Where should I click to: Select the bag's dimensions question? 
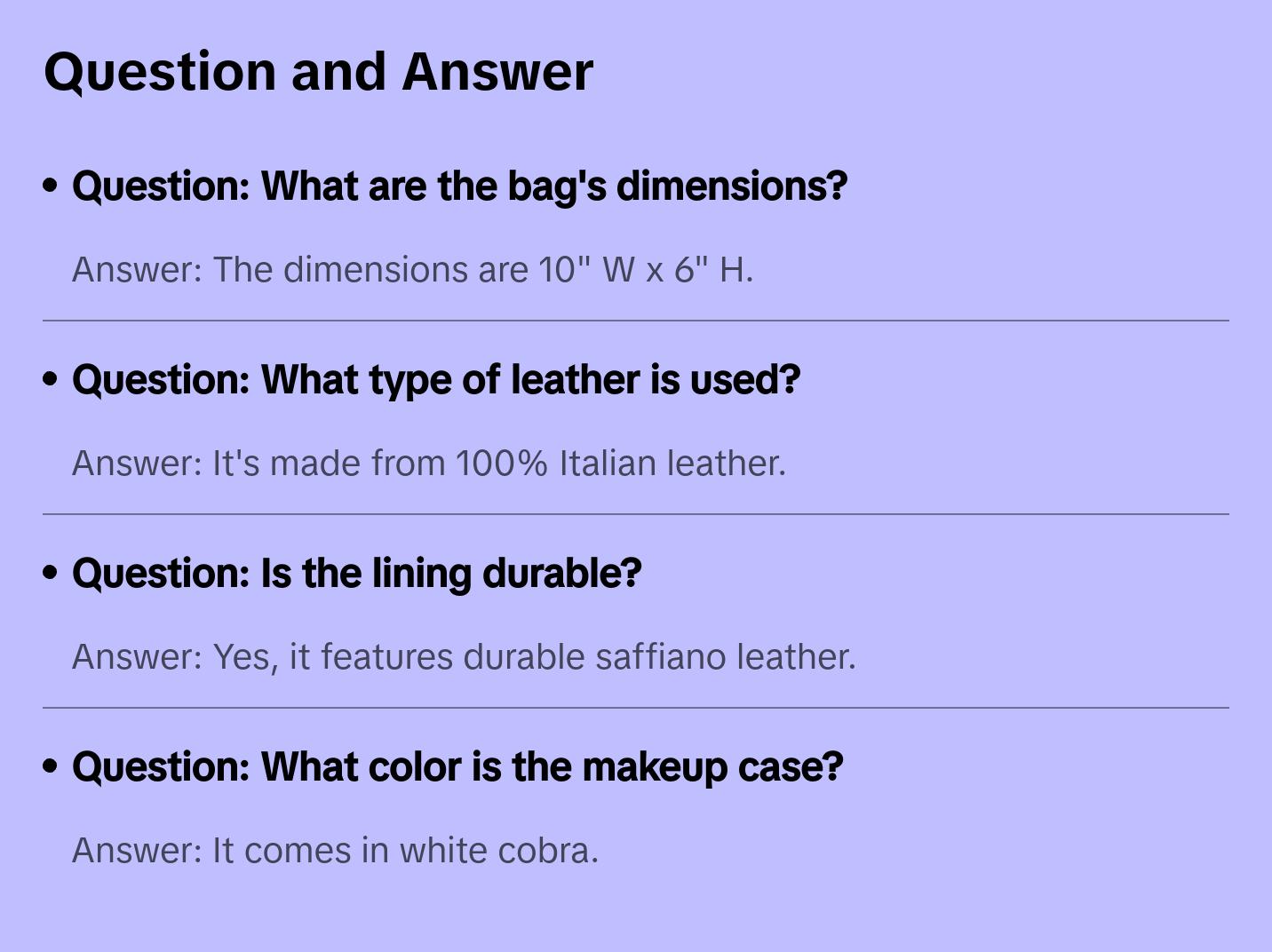point(459,186)
